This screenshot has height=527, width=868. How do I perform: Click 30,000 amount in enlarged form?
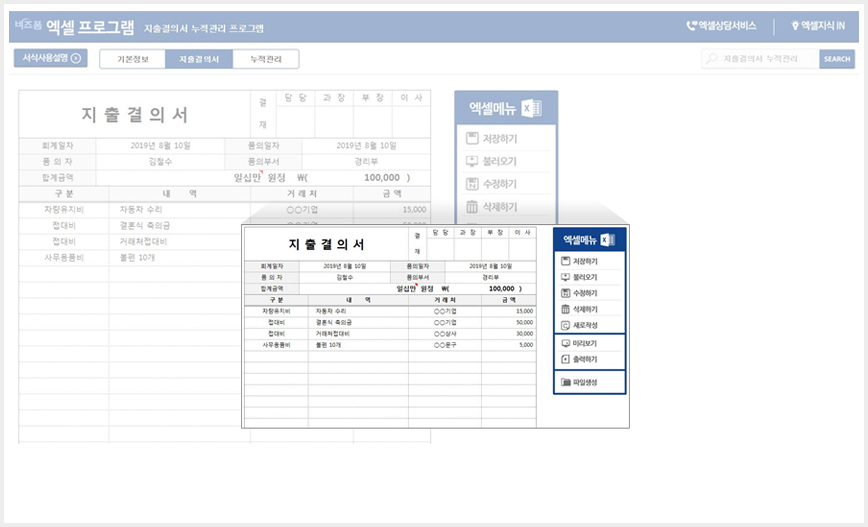(524, 334)
